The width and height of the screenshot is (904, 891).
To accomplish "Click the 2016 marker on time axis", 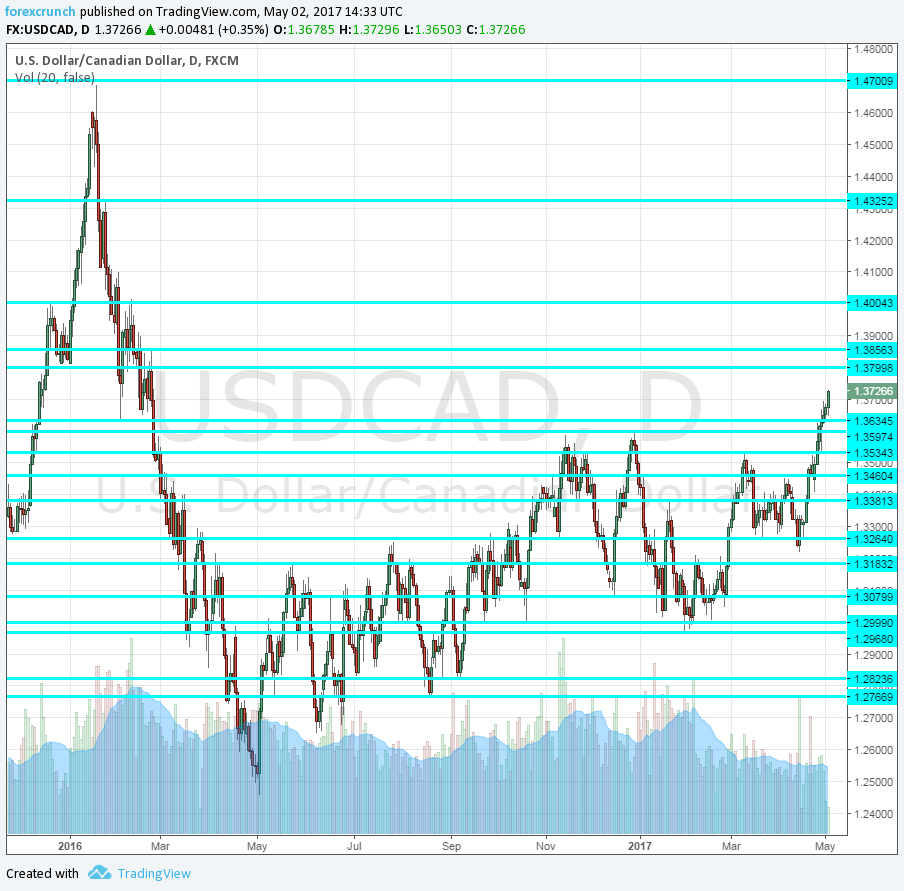I will point(70,845).
